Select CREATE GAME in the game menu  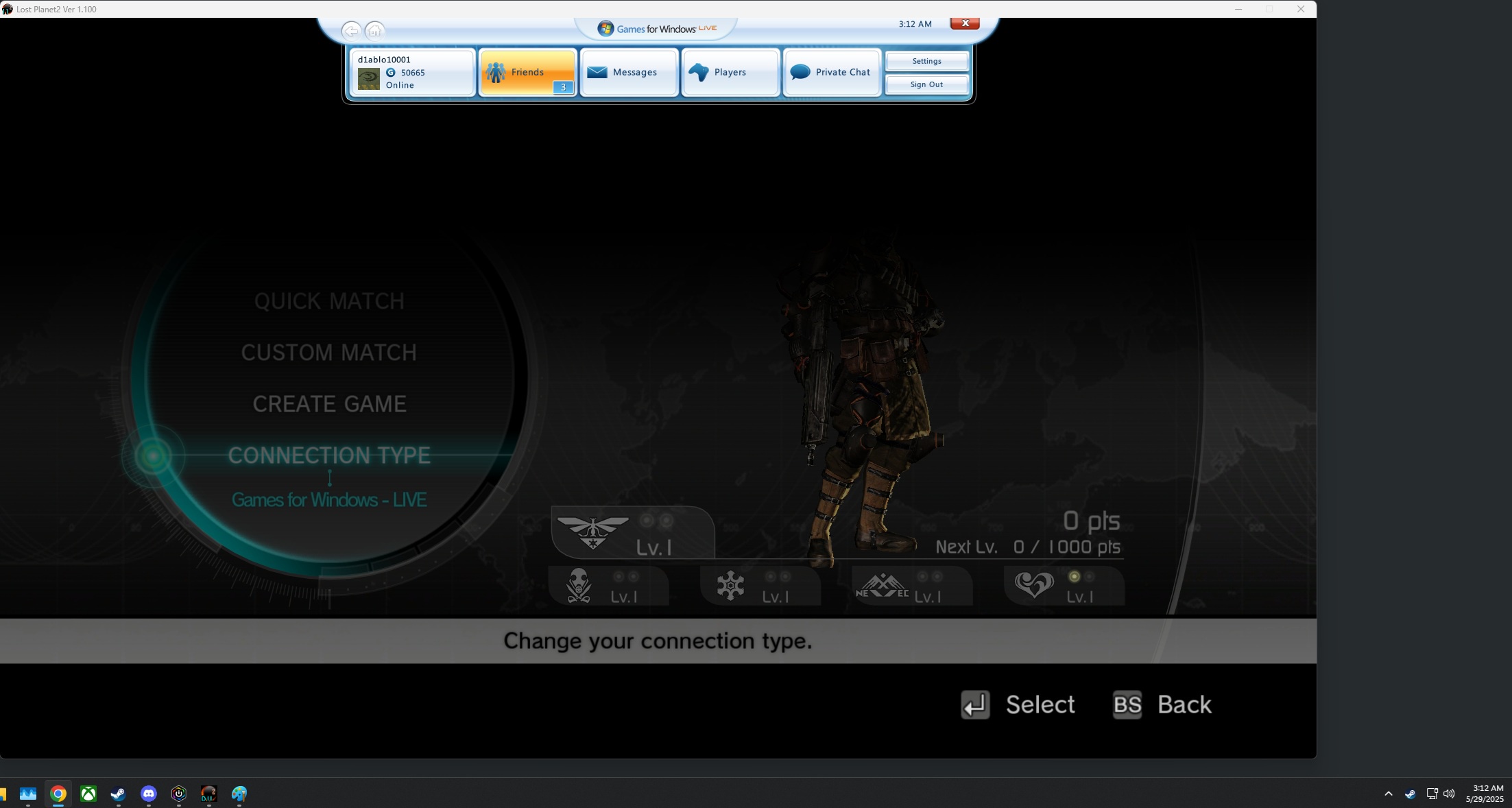(329, 404)
